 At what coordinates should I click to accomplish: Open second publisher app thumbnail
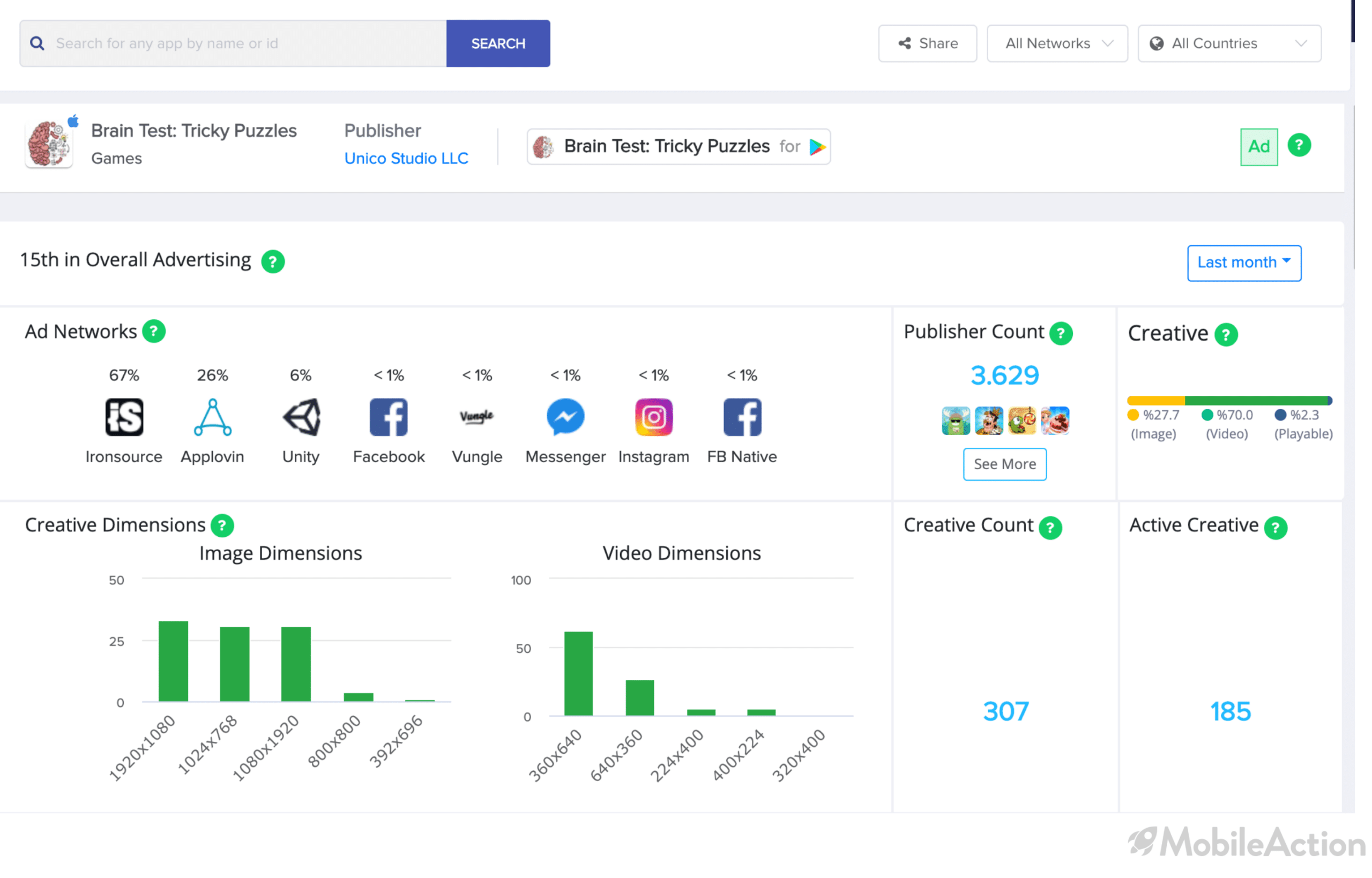point(989,421)
